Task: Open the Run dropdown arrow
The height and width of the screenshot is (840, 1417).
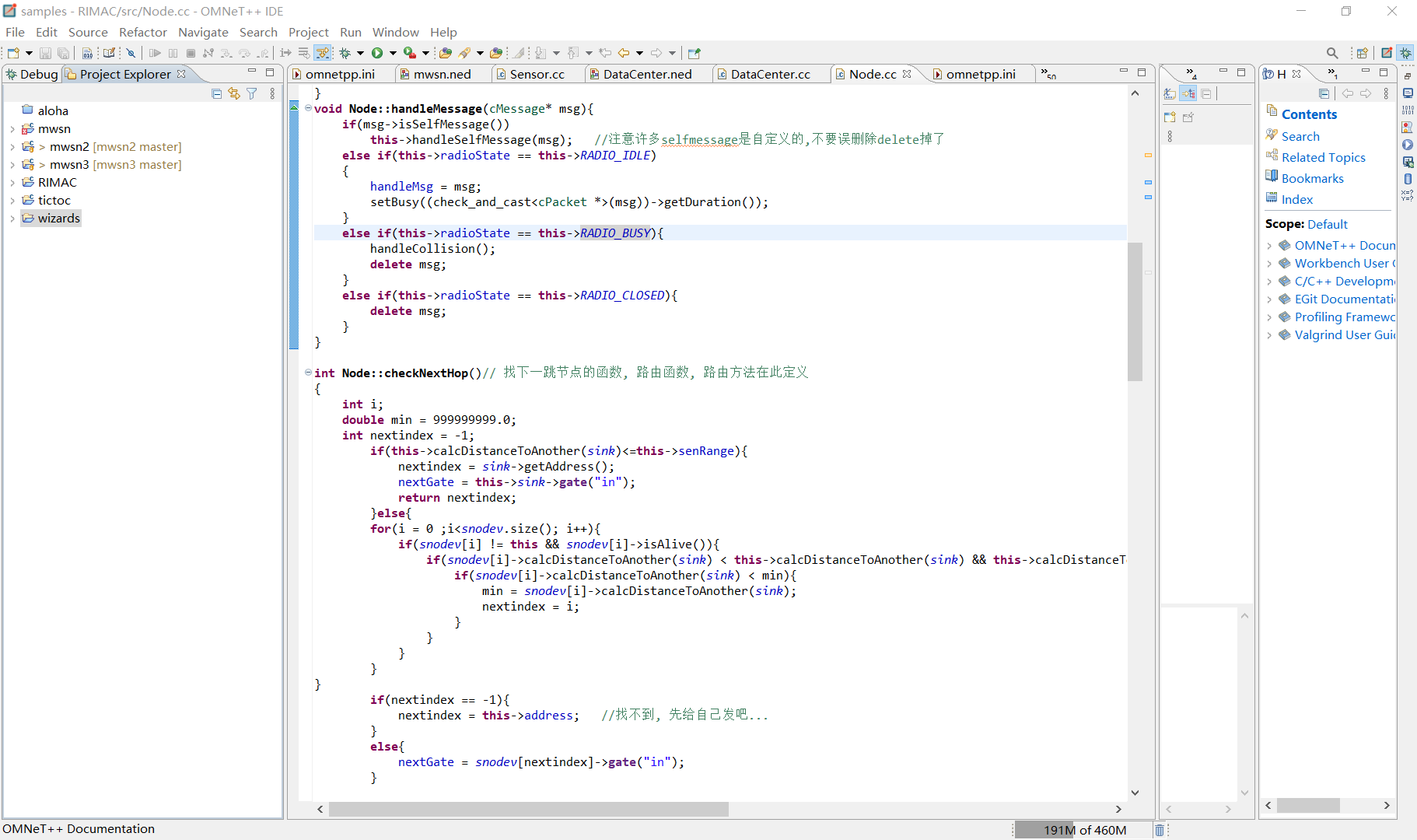Action: [x=393, y=53]
